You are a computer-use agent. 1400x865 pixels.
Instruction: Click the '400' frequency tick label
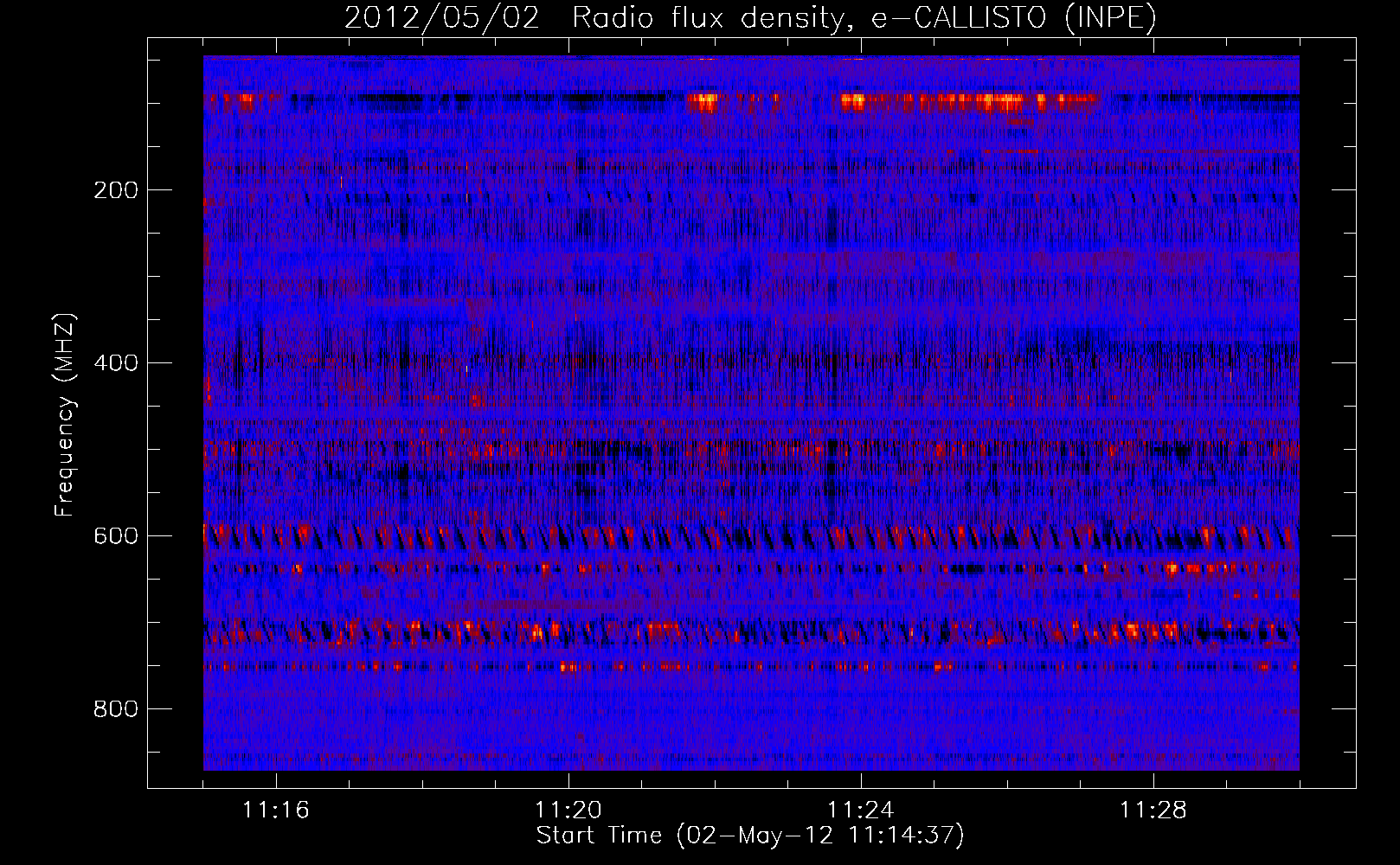(116, 363)
